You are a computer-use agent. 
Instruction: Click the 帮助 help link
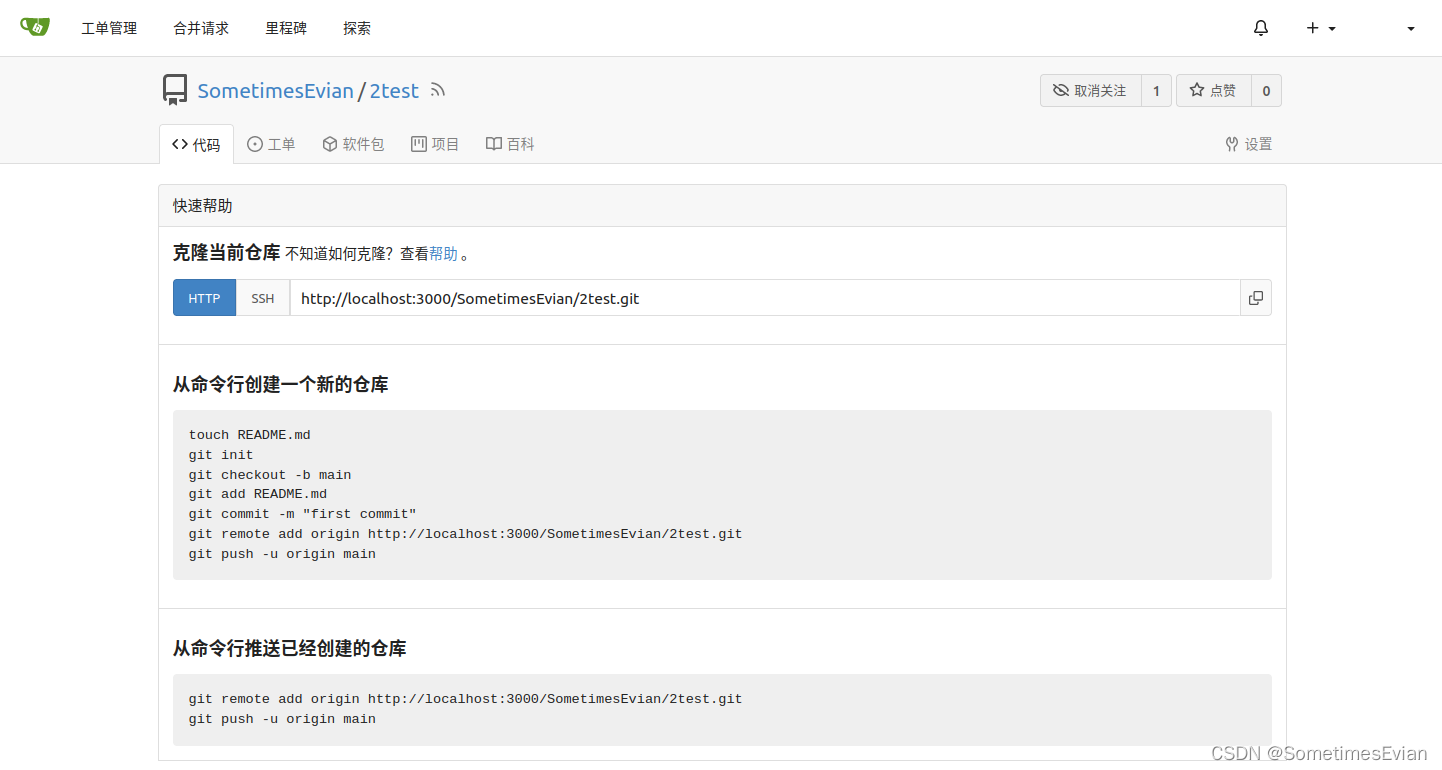pyautogui.click(x=444, y=254)
